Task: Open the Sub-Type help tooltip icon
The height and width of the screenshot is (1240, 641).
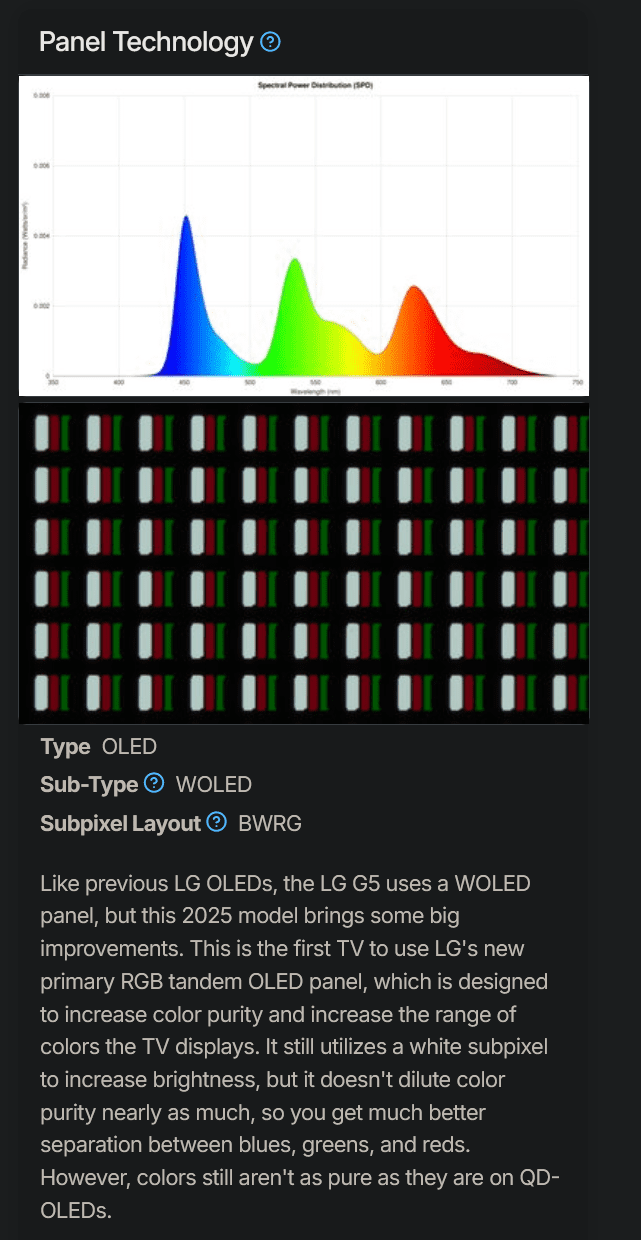Action: point(154,783)
